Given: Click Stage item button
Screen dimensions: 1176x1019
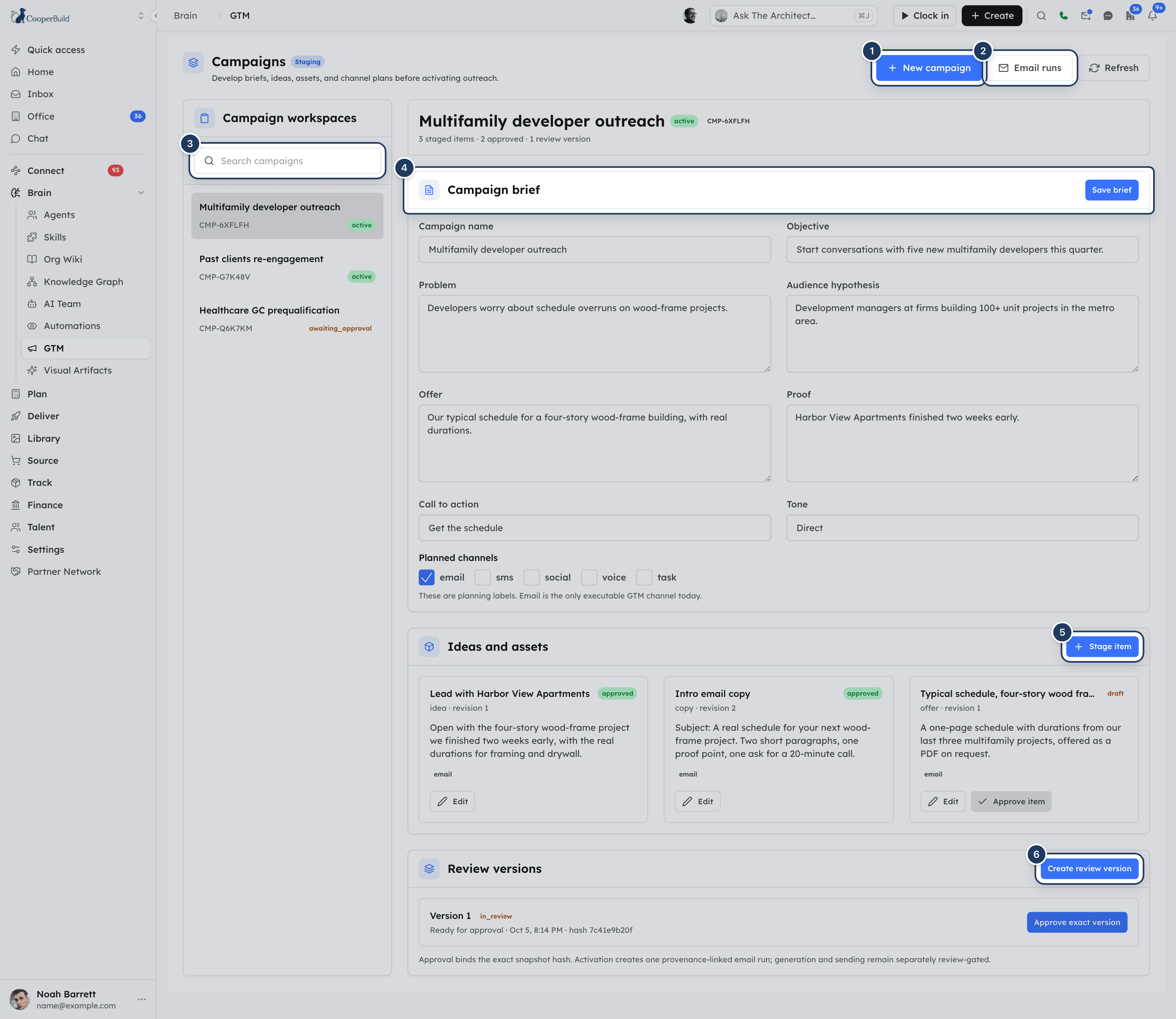Looking at the screenshot, I should click(x=1102, y=647).
